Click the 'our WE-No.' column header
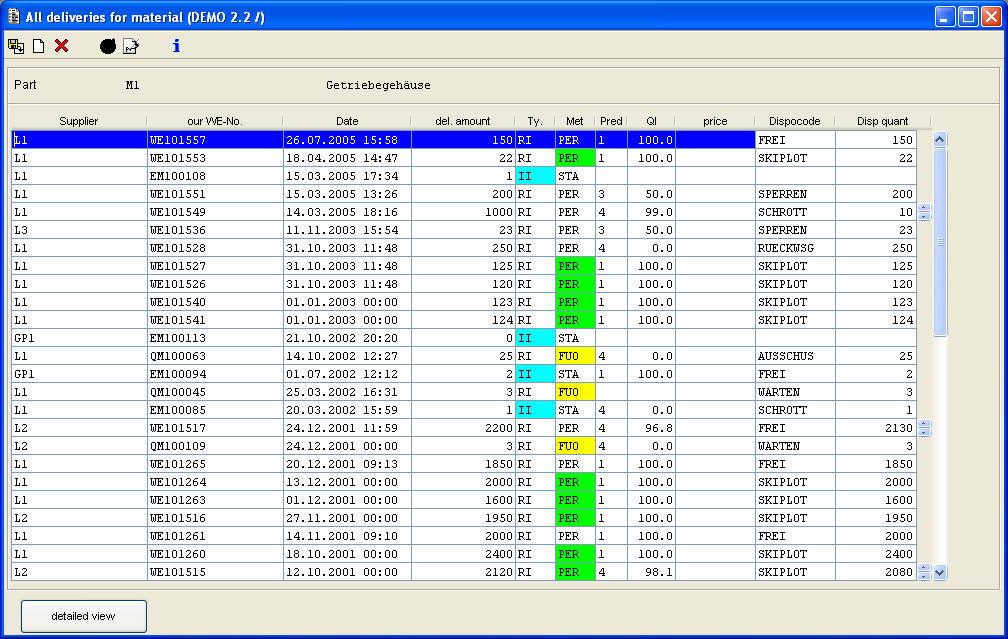The height and width of the screenshot is (639, 1008). tap(215, 121)
